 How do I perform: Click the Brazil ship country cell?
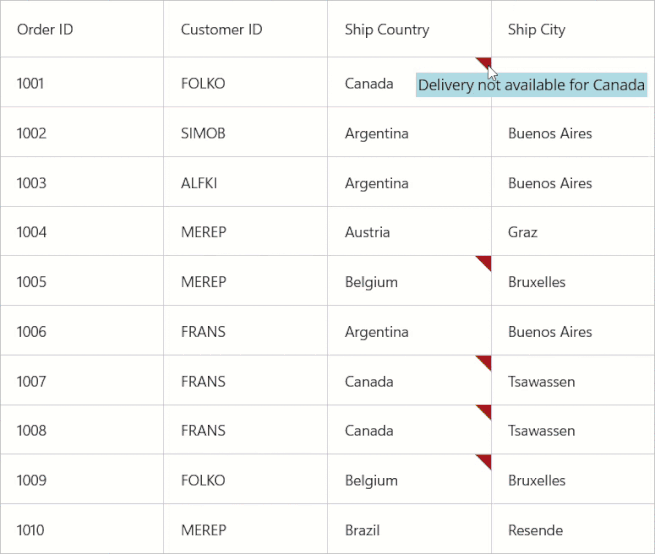362,530
